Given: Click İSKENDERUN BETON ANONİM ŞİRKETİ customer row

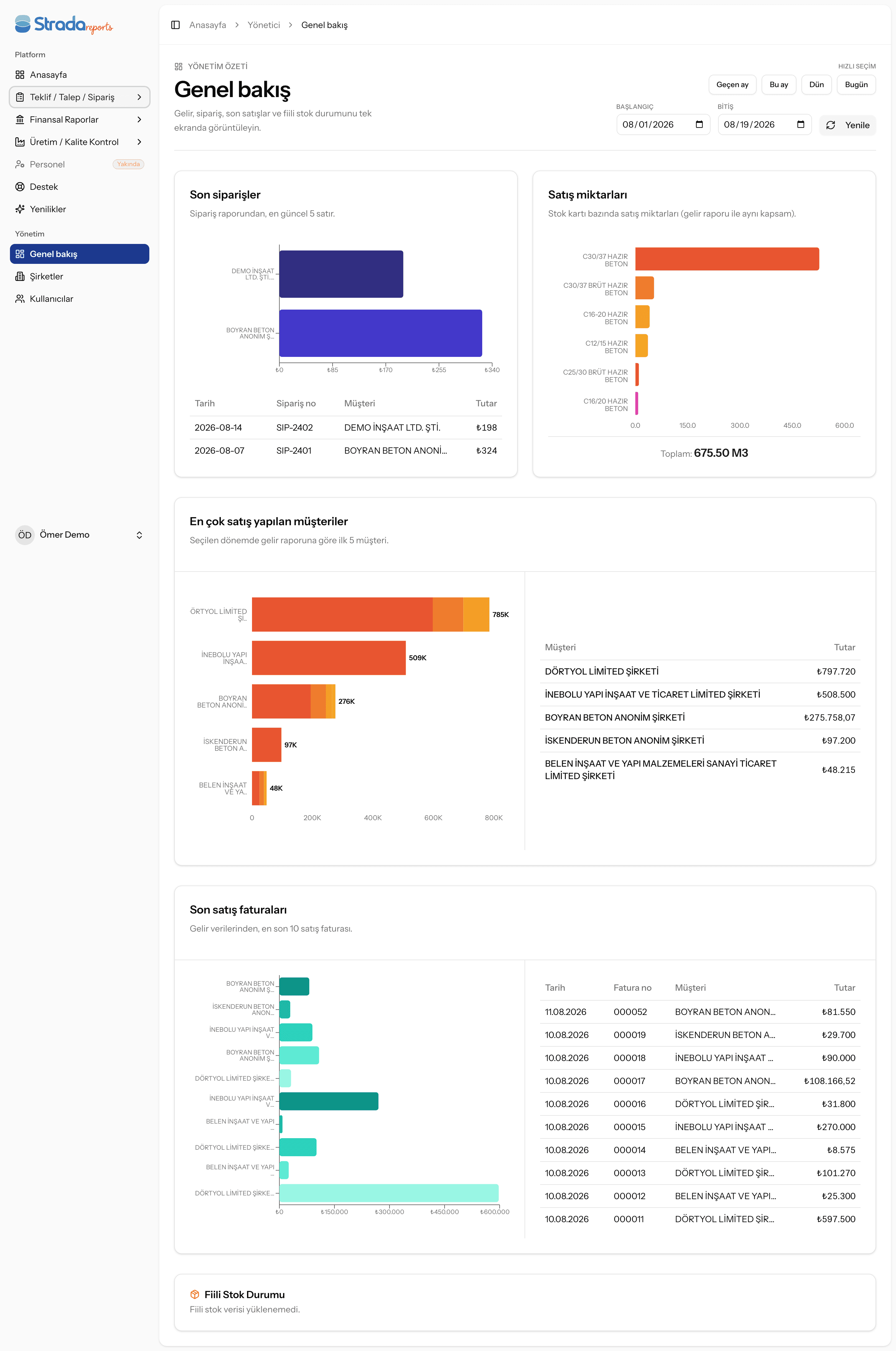Looking at the screenshot, I should point(700,741).
